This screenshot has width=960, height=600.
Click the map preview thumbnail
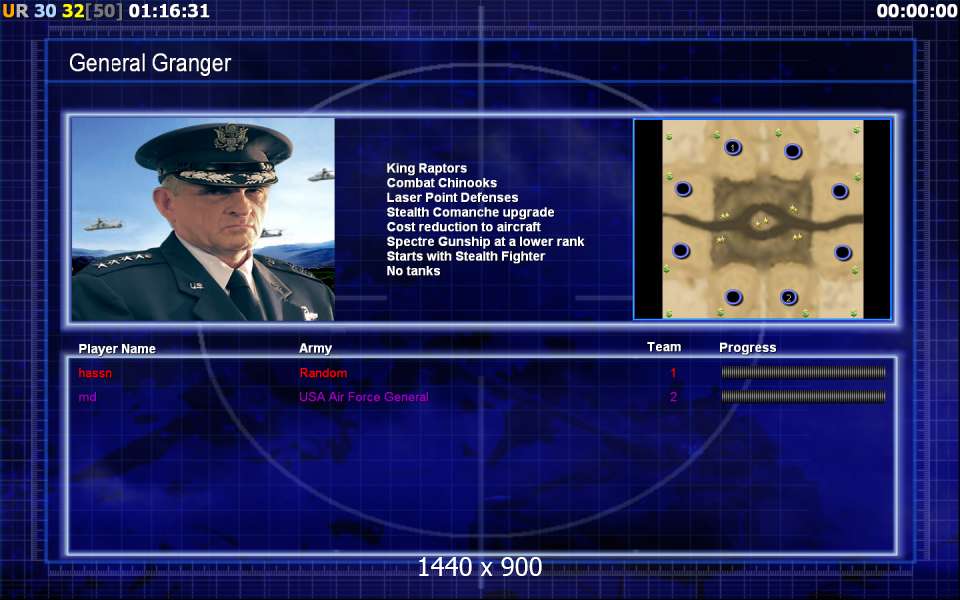(x=762, y=219)
